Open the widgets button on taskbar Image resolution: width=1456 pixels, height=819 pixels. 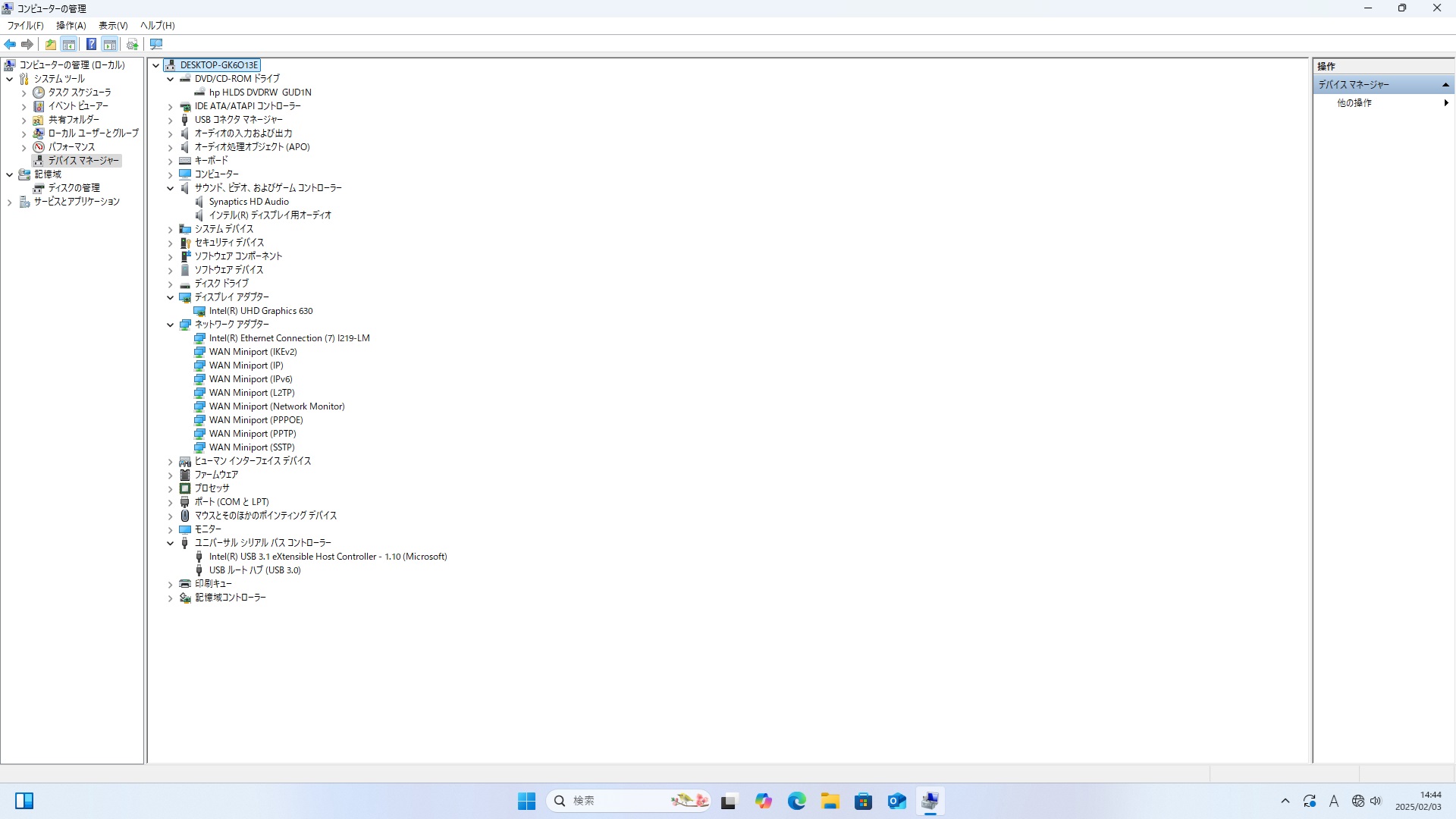click(24, 801)
